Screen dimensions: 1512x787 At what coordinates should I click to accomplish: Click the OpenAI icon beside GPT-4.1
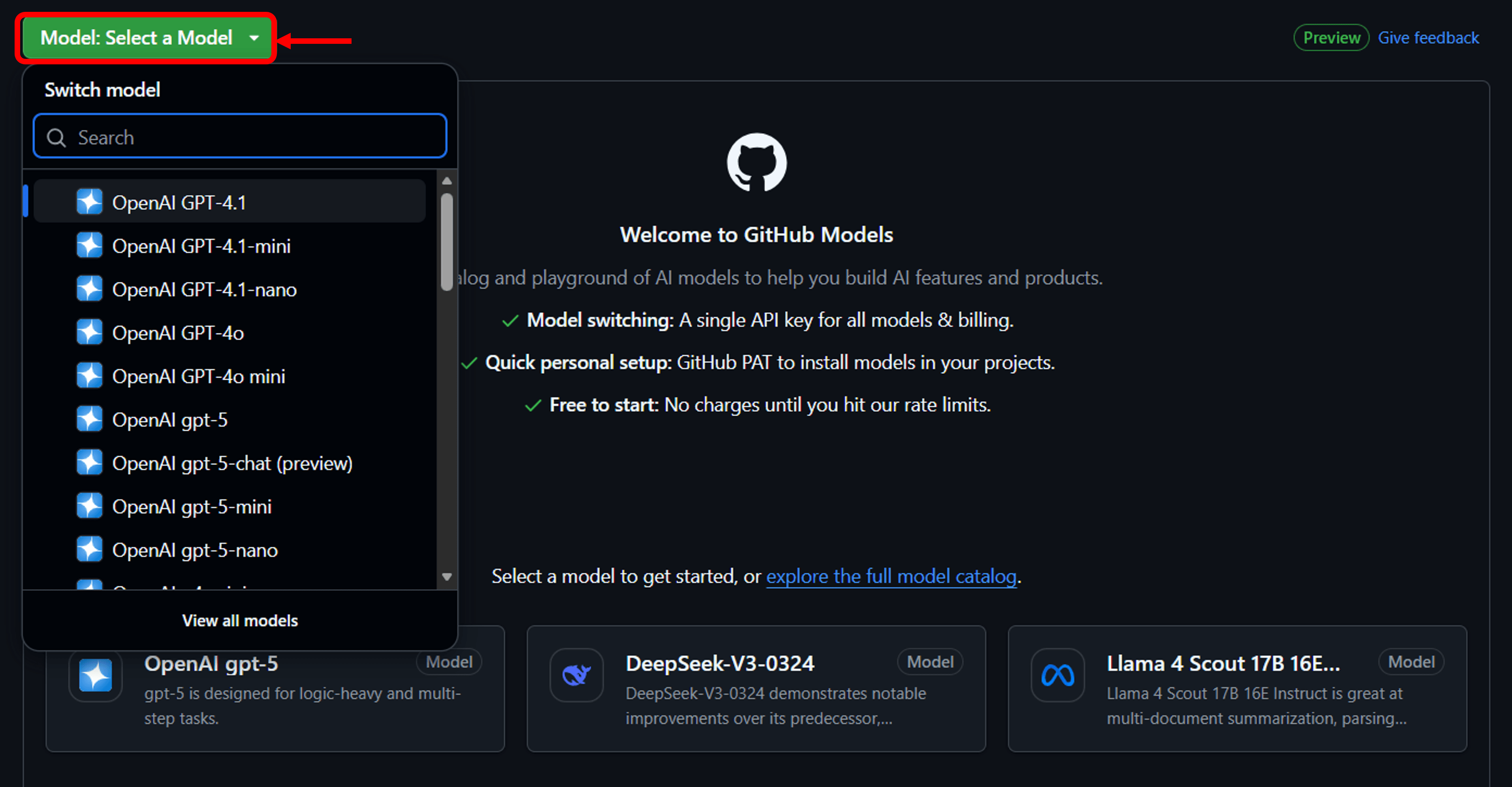point(89,202)
